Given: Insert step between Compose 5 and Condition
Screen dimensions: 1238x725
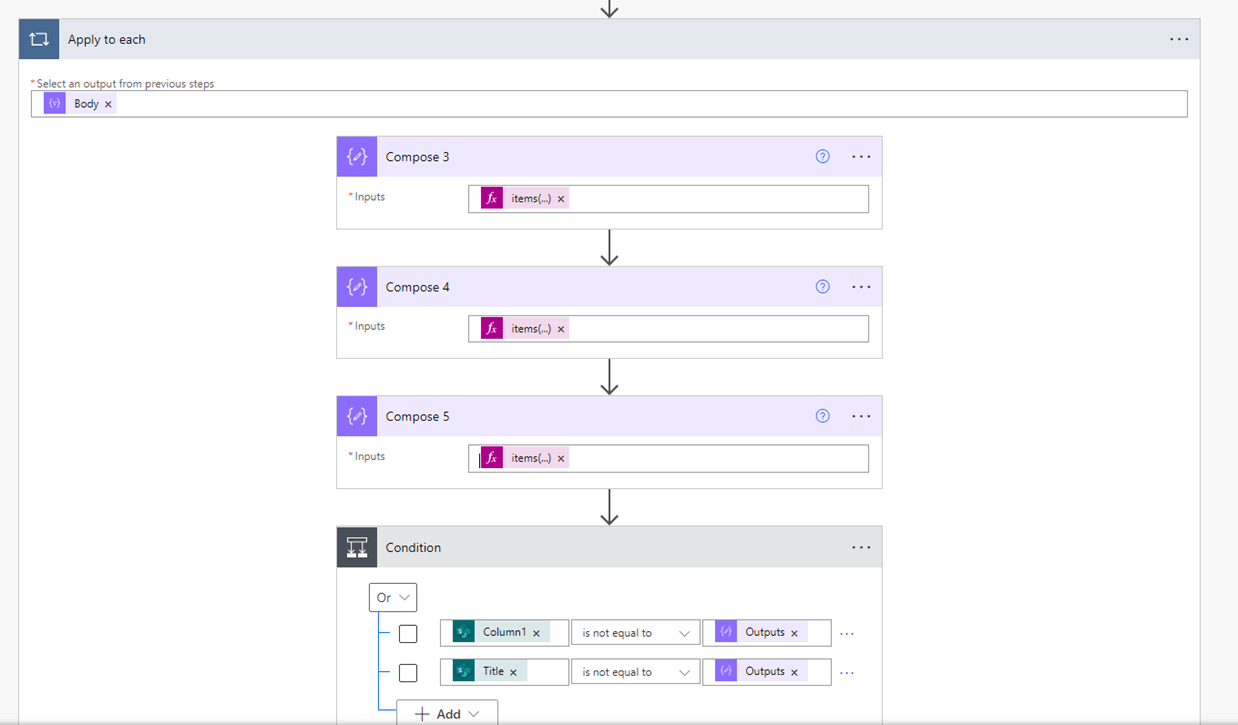Looking at the screenshot, I should pyautogui.click(x=609, y=507).
